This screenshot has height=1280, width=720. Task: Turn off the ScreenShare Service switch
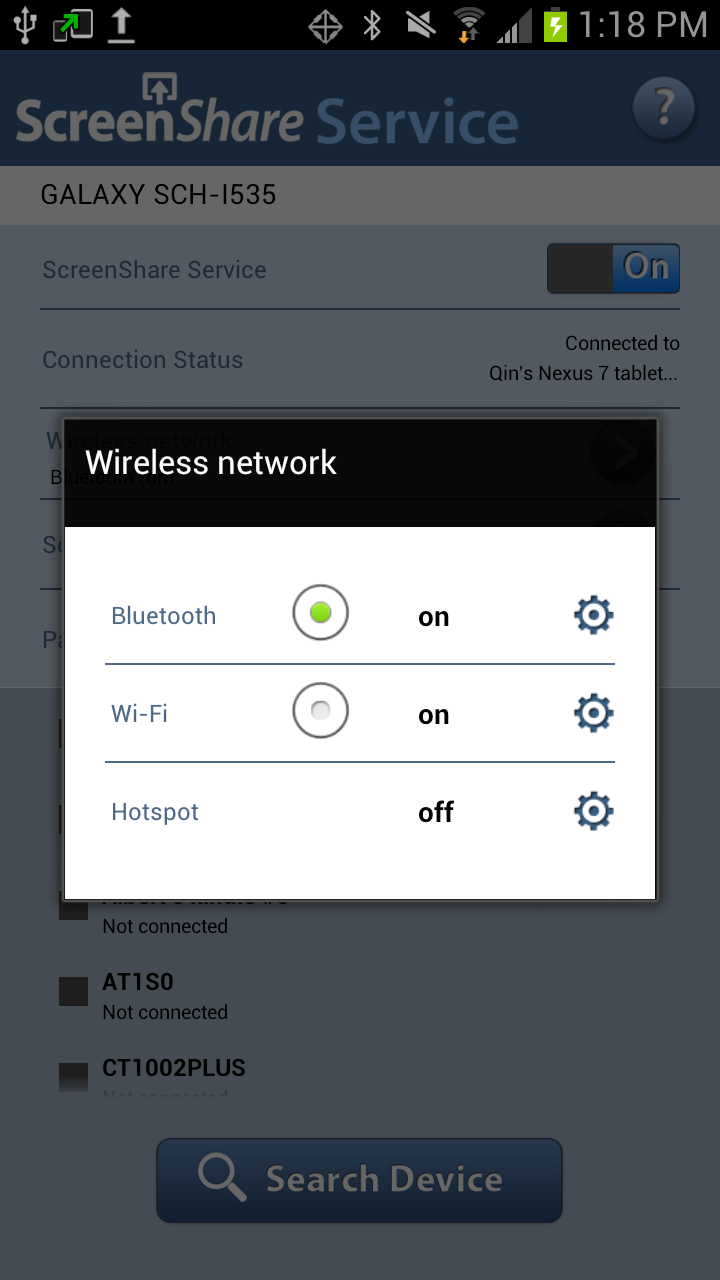(613, 268)
